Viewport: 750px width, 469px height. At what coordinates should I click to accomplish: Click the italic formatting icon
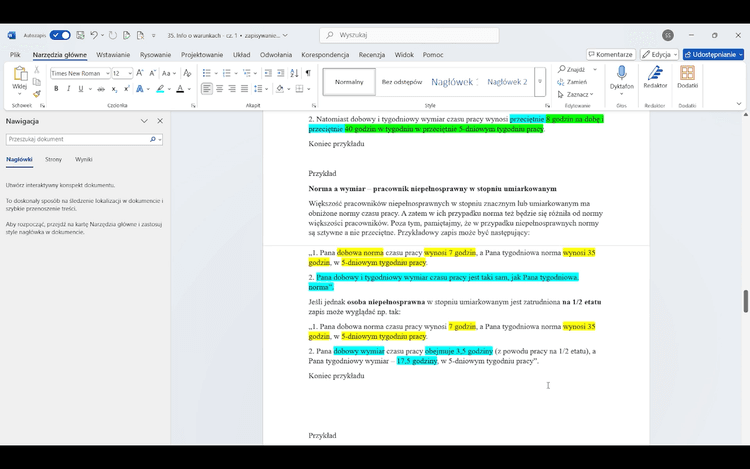(x=69, y=89)
